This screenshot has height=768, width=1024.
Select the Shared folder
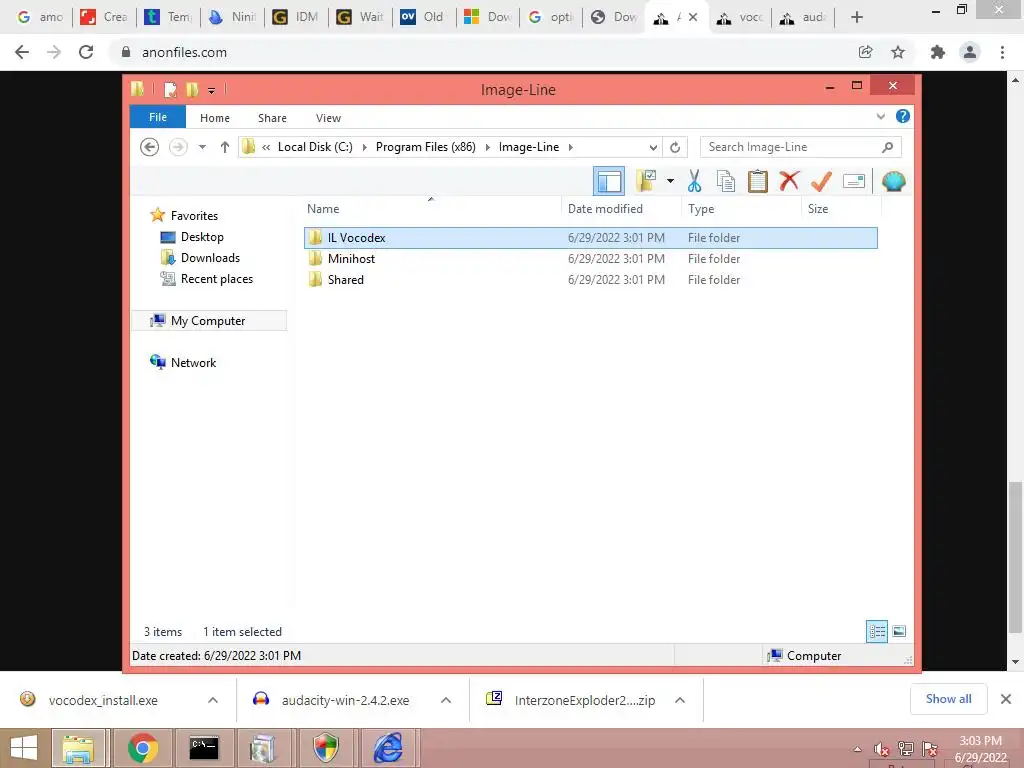click(x=590, y=280)
